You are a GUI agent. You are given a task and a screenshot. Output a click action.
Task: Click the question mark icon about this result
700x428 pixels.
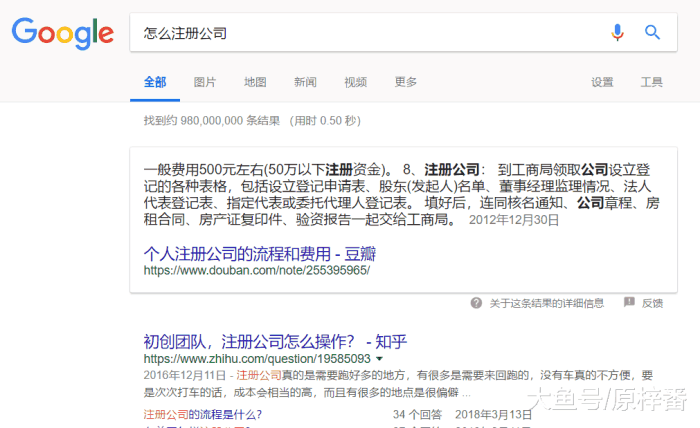(476, 302)
